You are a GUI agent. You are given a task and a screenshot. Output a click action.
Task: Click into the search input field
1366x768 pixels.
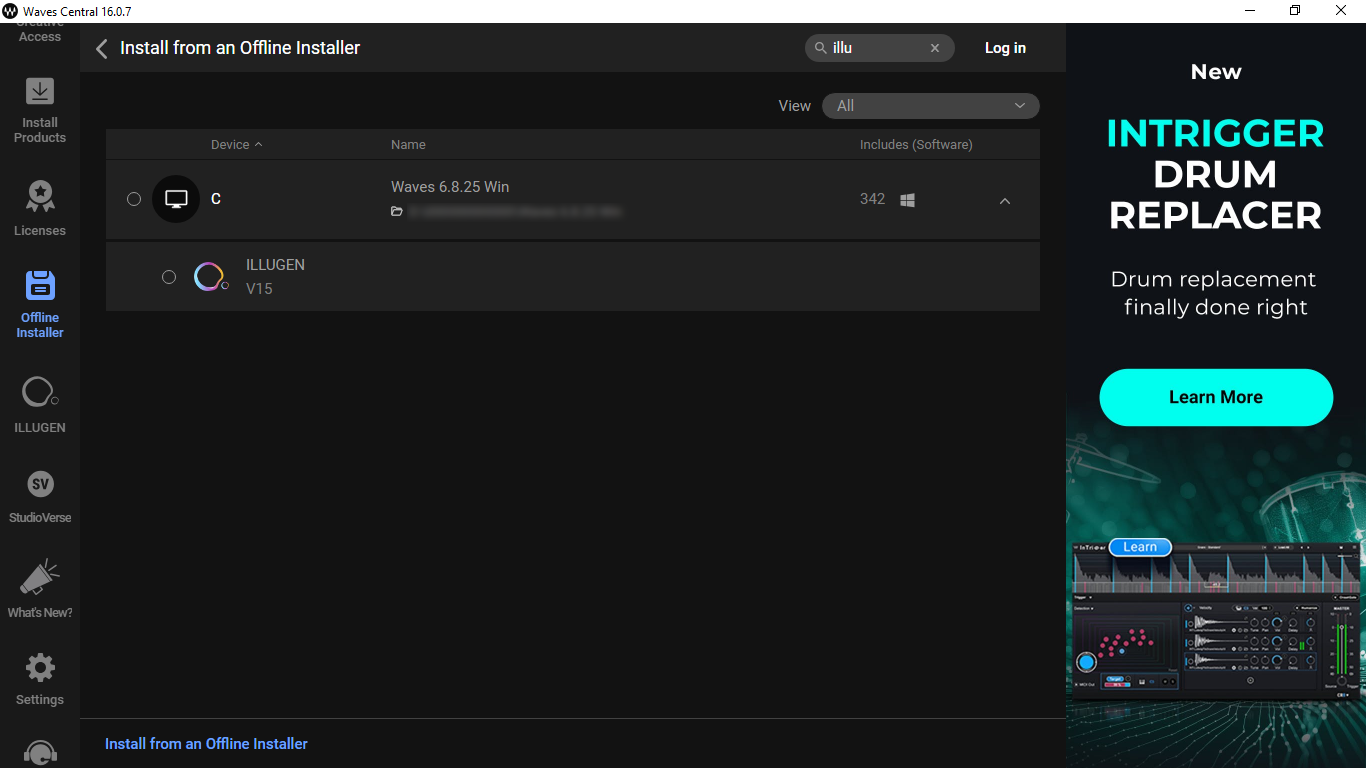(x=875, y=48)
